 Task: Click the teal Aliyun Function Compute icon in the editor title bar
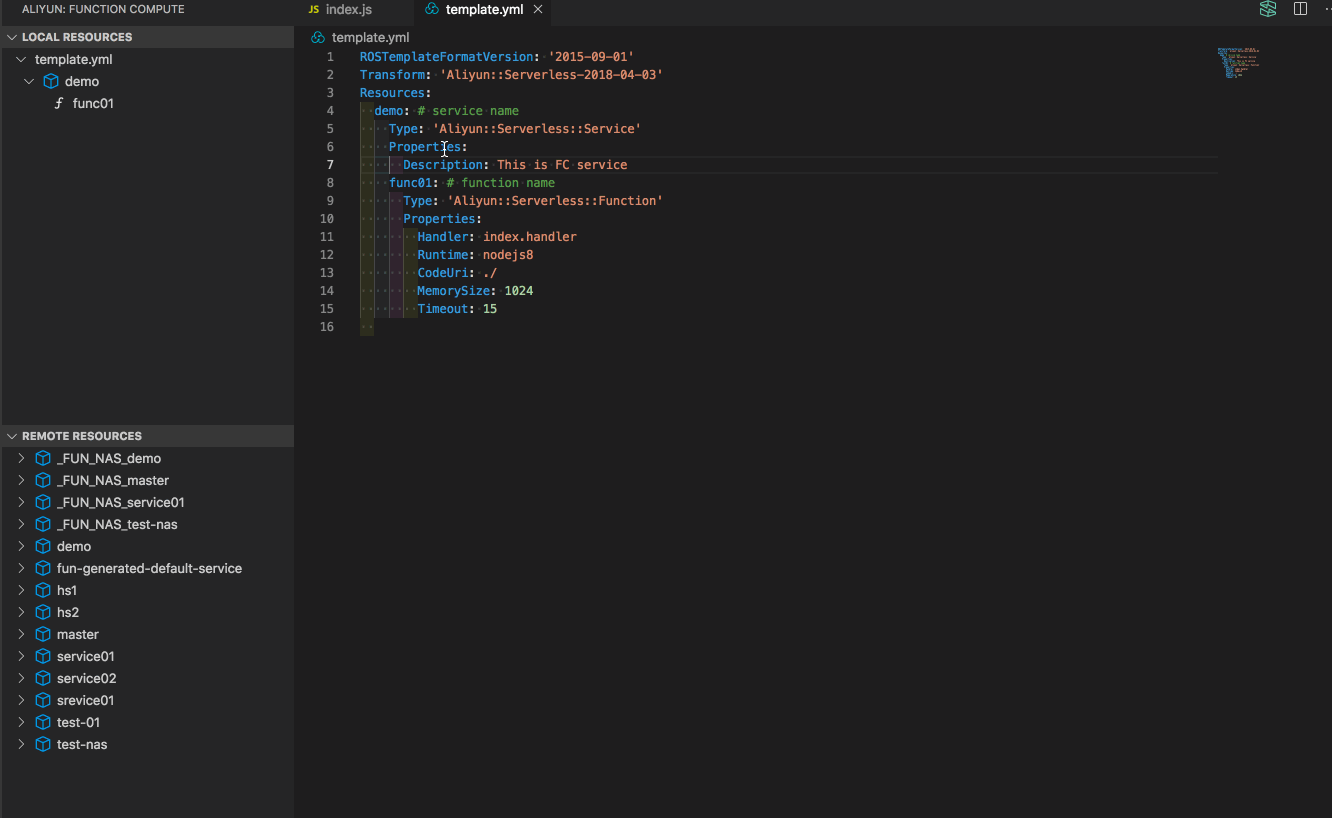pos(1268,9)
